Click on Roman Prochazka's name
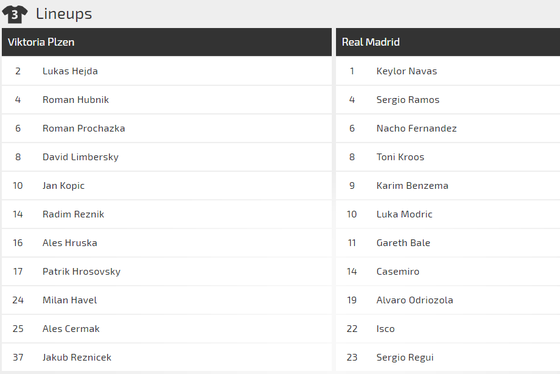Image resolution: width=560 pixels, height=374 pixels. tap(84, 128)
